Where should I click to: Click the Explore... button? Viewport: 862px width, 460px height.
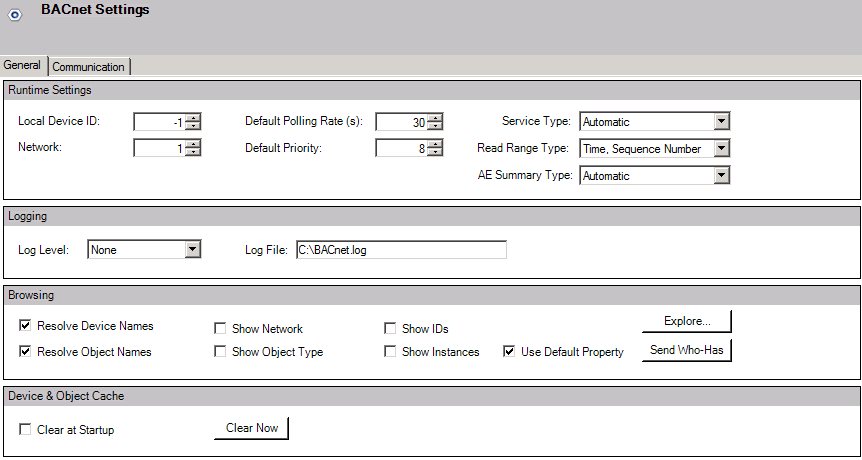(x=687, y=321)
